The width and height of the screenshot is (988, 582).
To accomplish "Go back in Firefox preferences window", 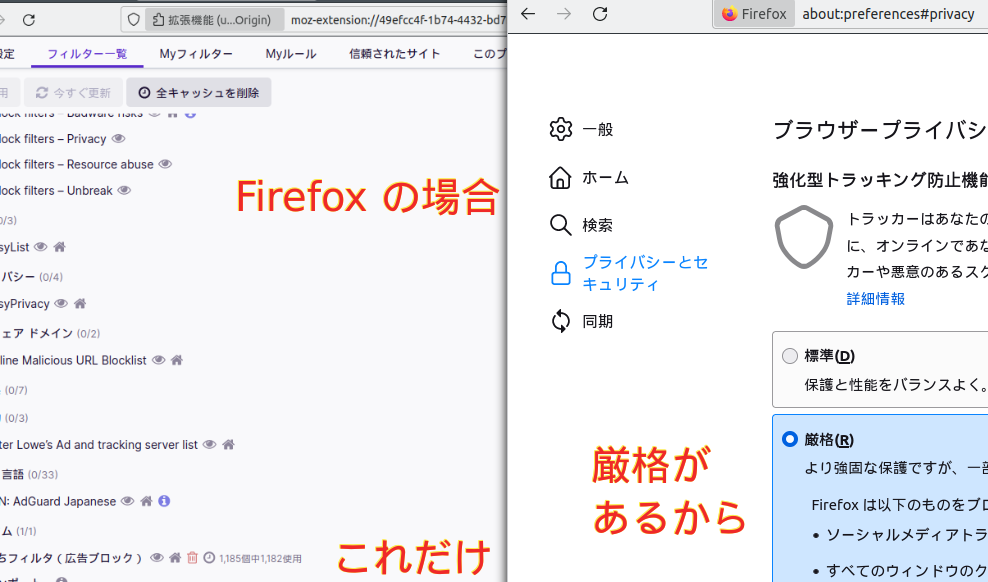I will click(x=528, y=14).
